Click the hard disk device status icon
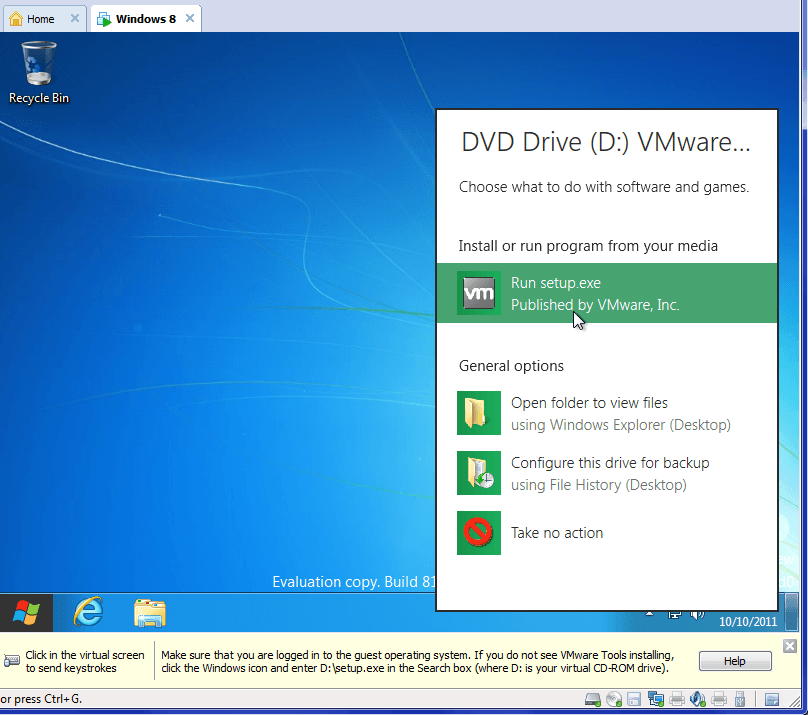Viewport: 808px width, 715px height. [593, 699]
